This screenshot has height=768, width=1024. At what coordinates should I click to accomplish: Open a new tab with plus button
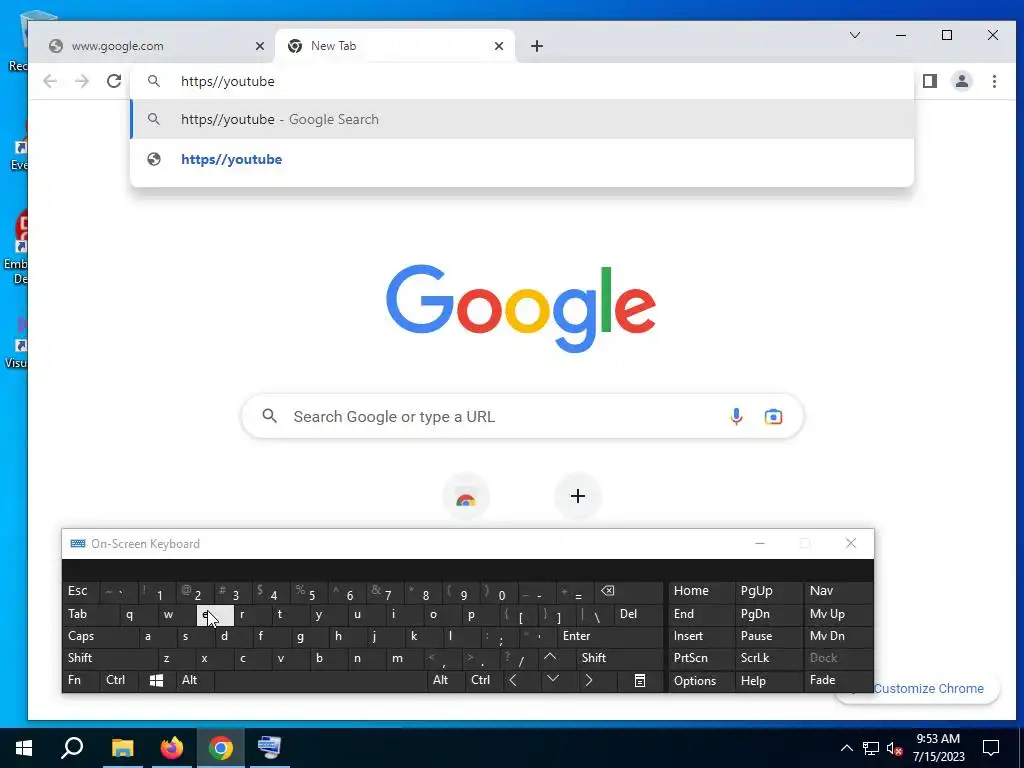pos(537,46)
